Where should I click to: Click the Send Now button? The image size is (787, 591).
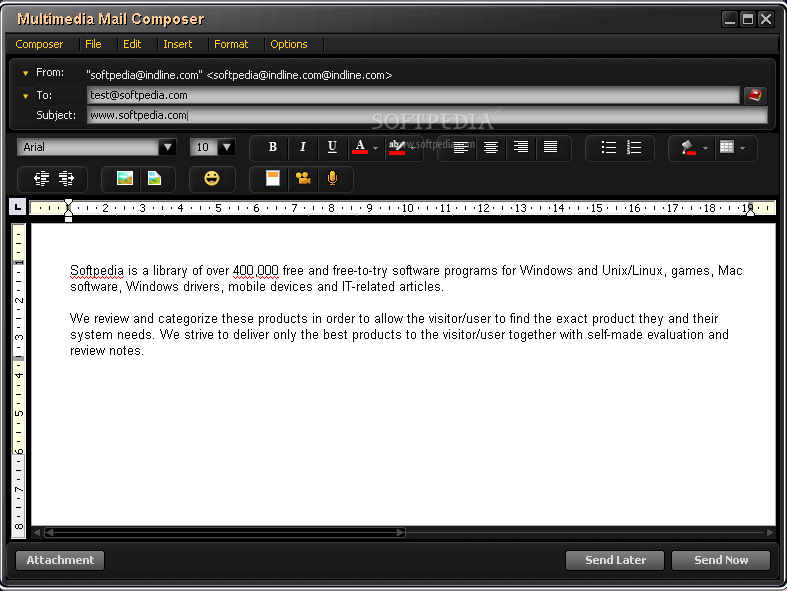pos(721,560)
